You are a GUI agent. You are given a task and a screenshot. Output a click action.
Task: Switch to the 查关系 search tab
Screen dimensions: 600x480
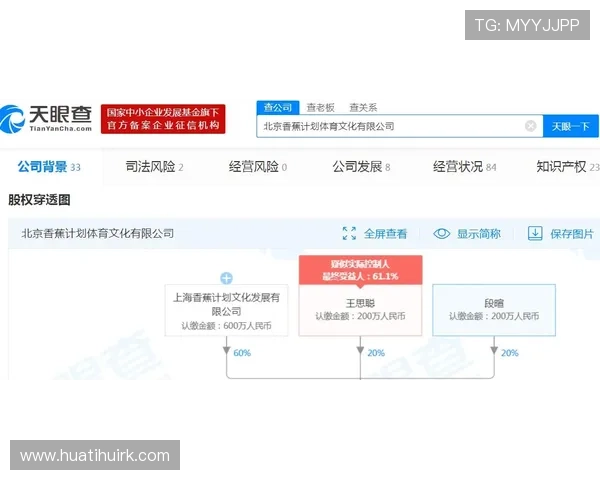(x=363, y=108)
